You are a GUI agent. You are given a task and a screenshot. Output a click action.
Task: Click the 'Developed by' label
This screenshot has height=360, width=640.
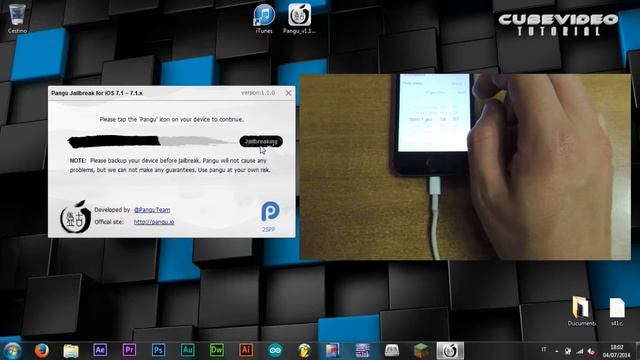tap(112, 210)
